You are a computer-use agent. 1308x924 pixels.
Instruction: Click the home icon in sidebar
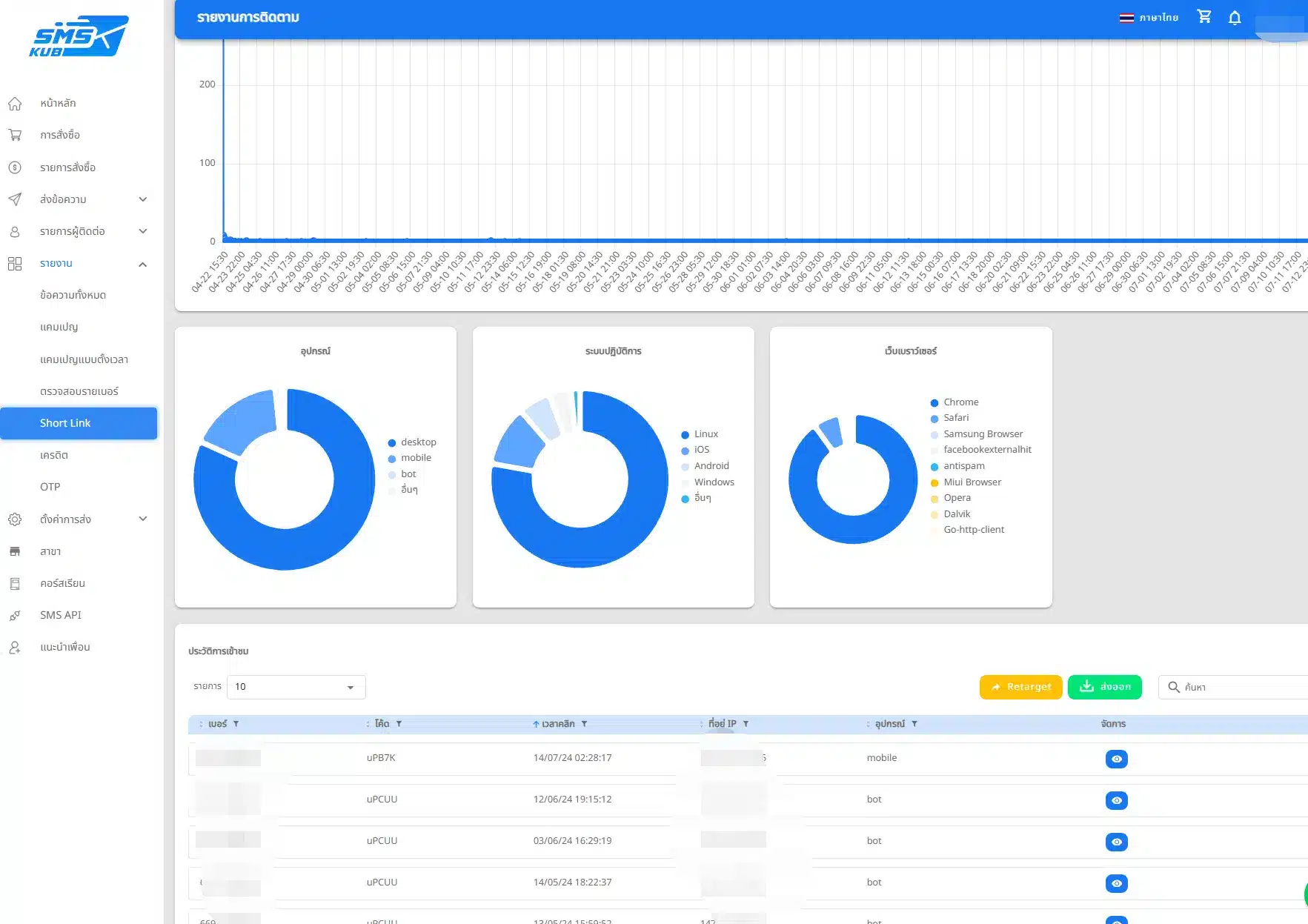point(15,104)
